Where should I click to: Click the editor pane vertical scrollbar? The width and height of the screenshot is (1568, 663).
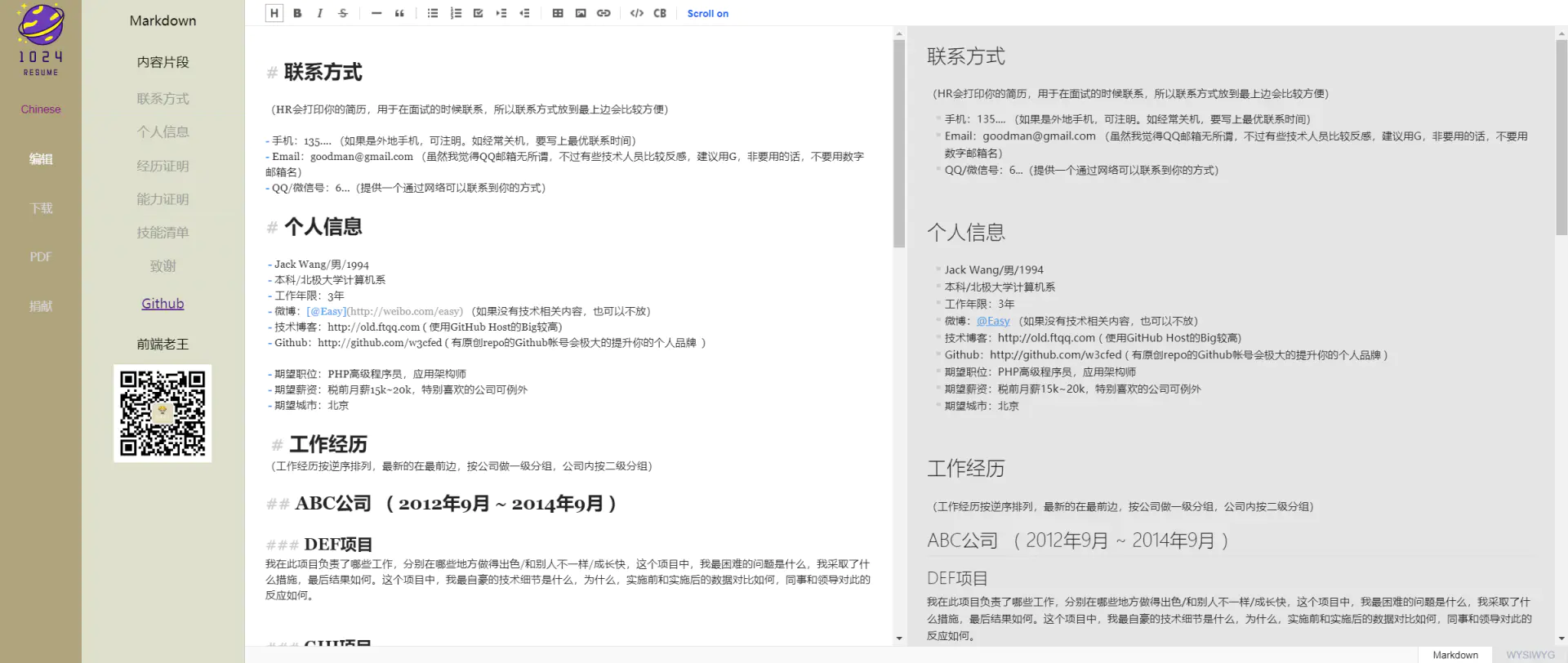click(899, 143)
